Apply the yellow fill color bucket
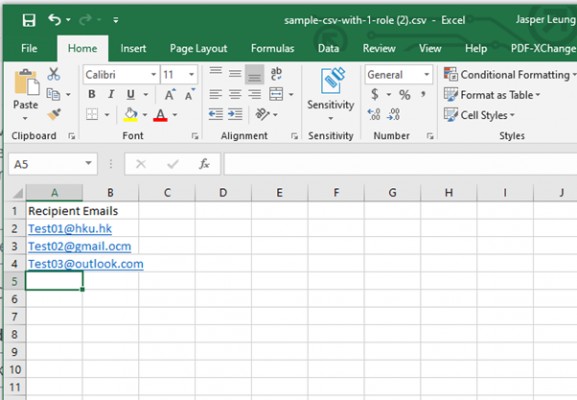 pyautogui.click(x=131, y=114)
